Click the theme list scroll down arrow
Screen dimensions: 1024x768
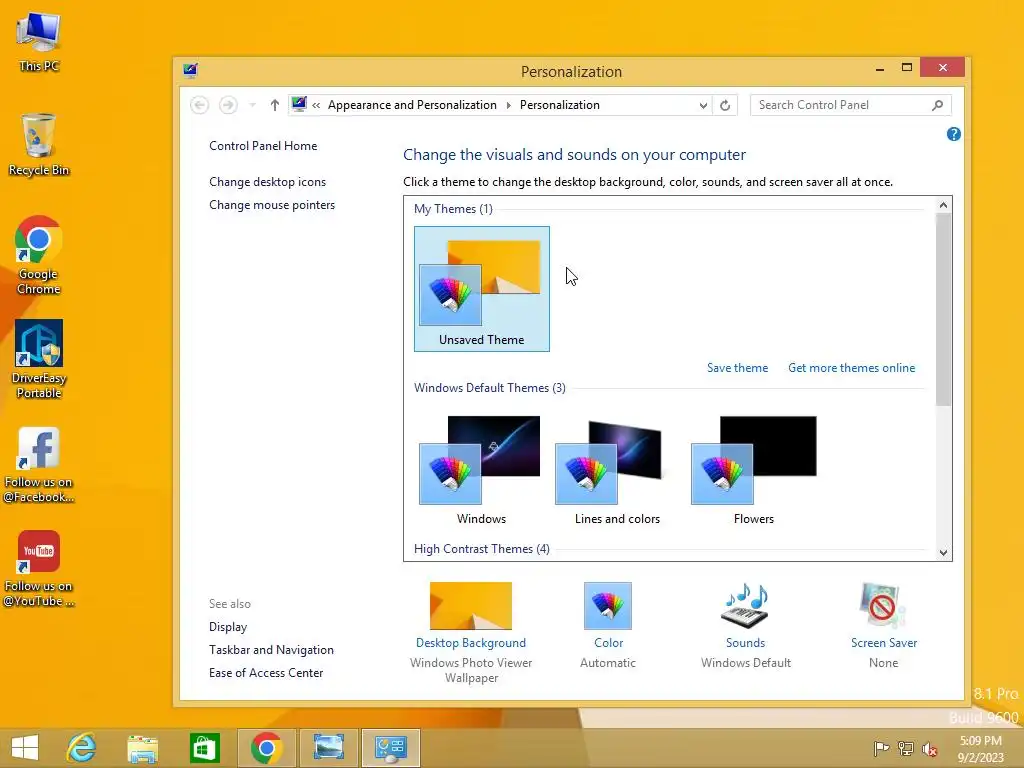coord(943,552)
